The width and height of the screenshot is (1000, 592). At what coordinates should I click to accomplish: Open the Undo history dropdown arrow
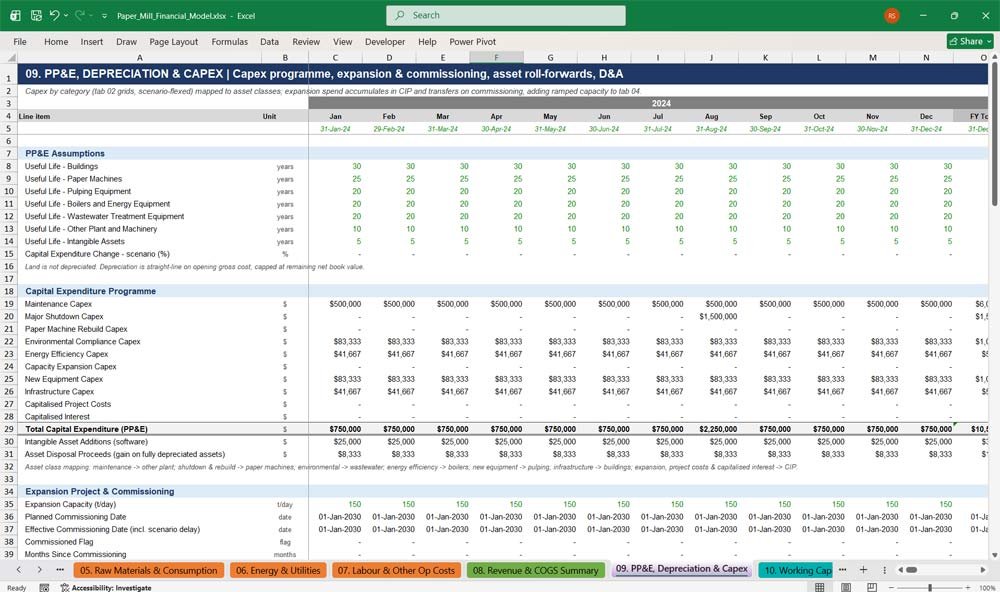click(66, 16)
